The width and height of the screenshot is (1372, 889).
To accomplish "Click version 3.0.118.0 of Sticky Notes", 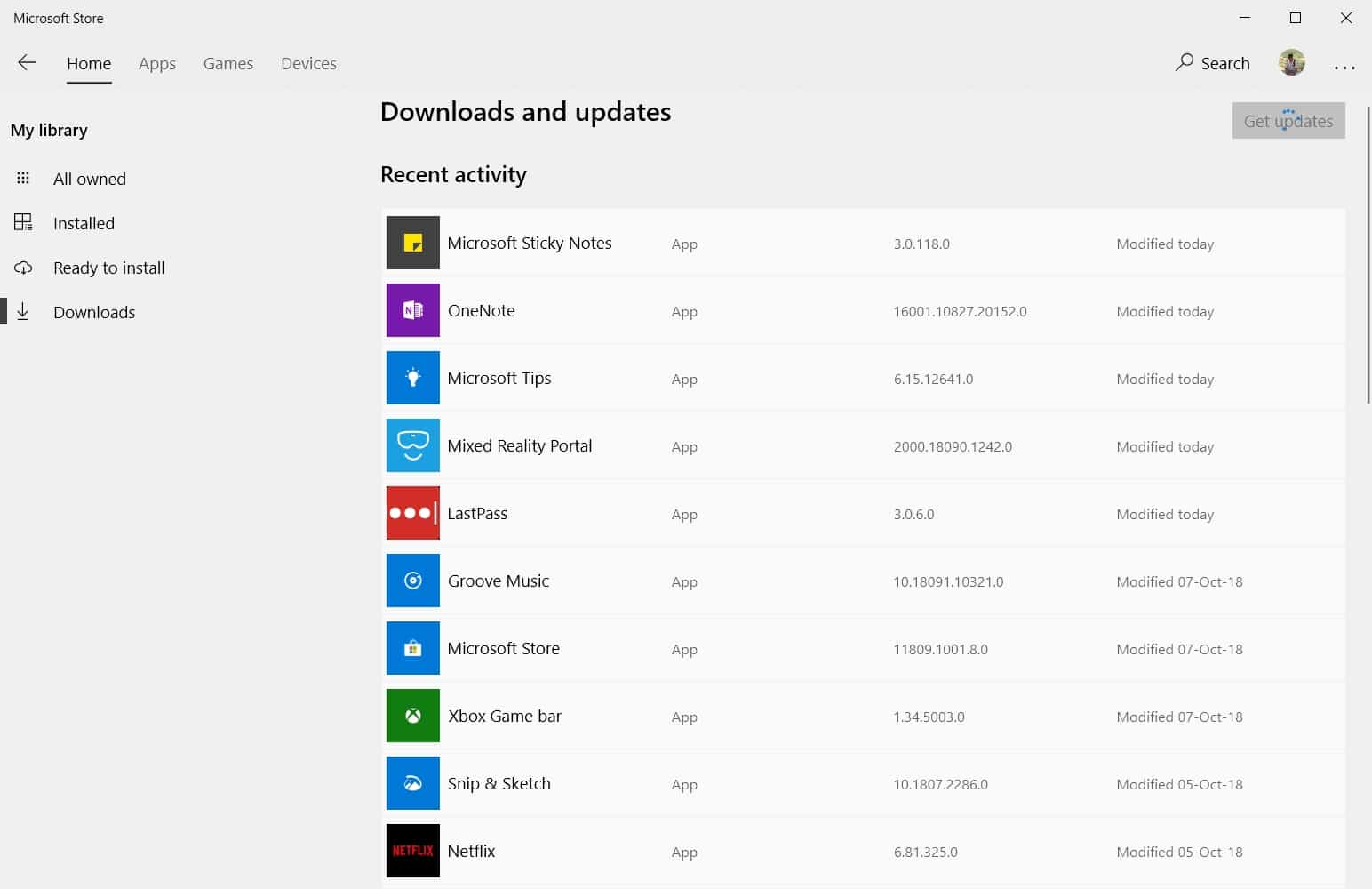I will (921, 244).
